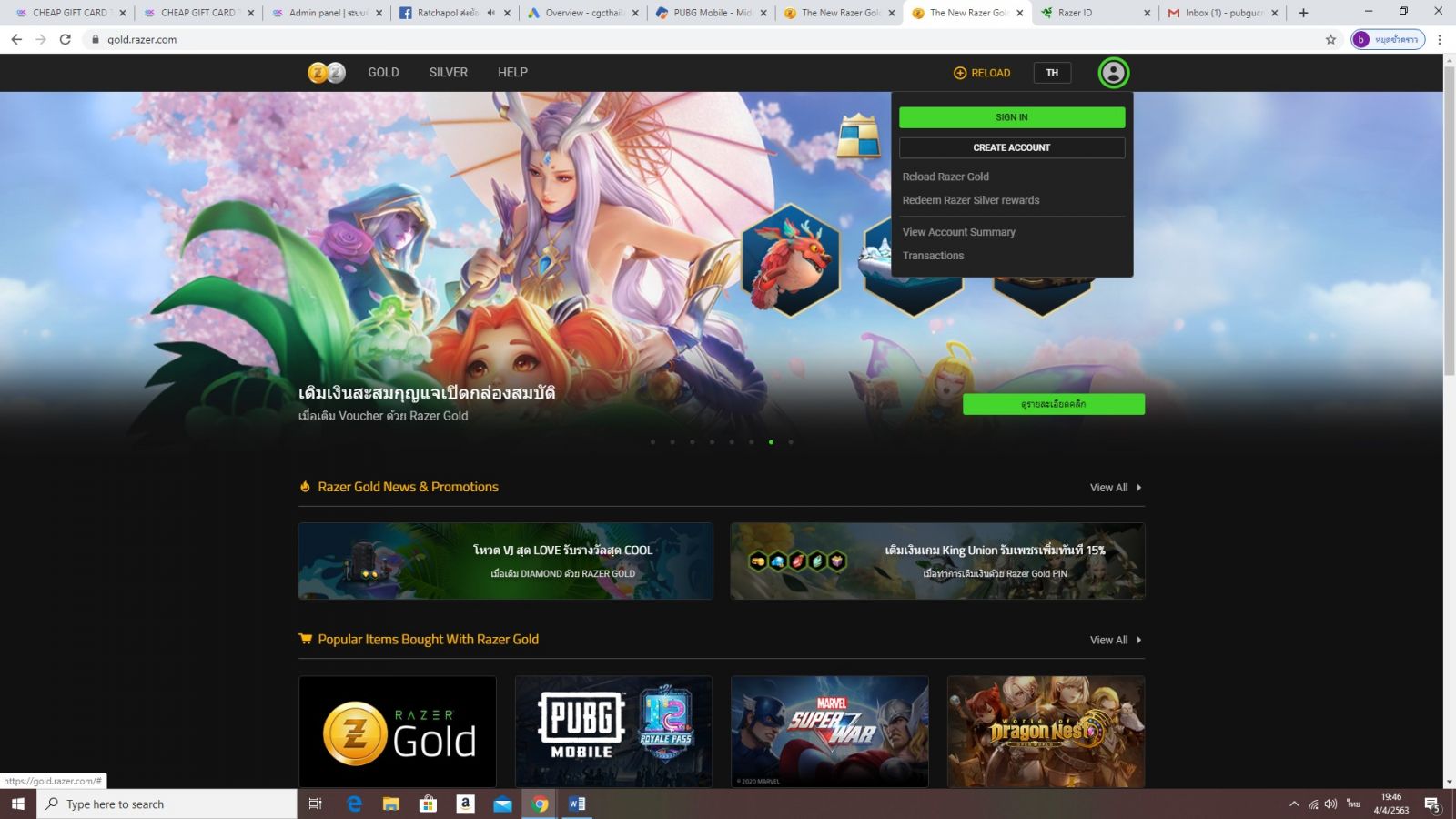The height and width of the screenshot is (819, 1456).
Task: Open a new browser tab with the plus icon
Action: click(1303, 13)
